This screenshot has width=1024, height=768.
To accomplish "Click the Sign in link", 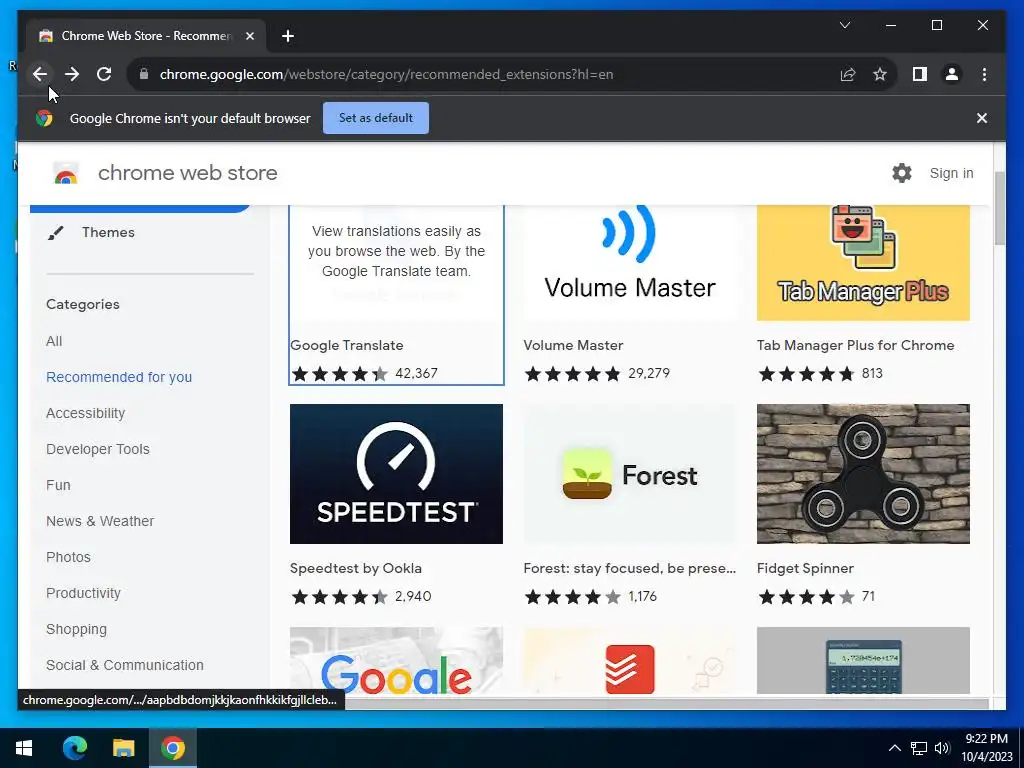I will (x=952, y=173).
